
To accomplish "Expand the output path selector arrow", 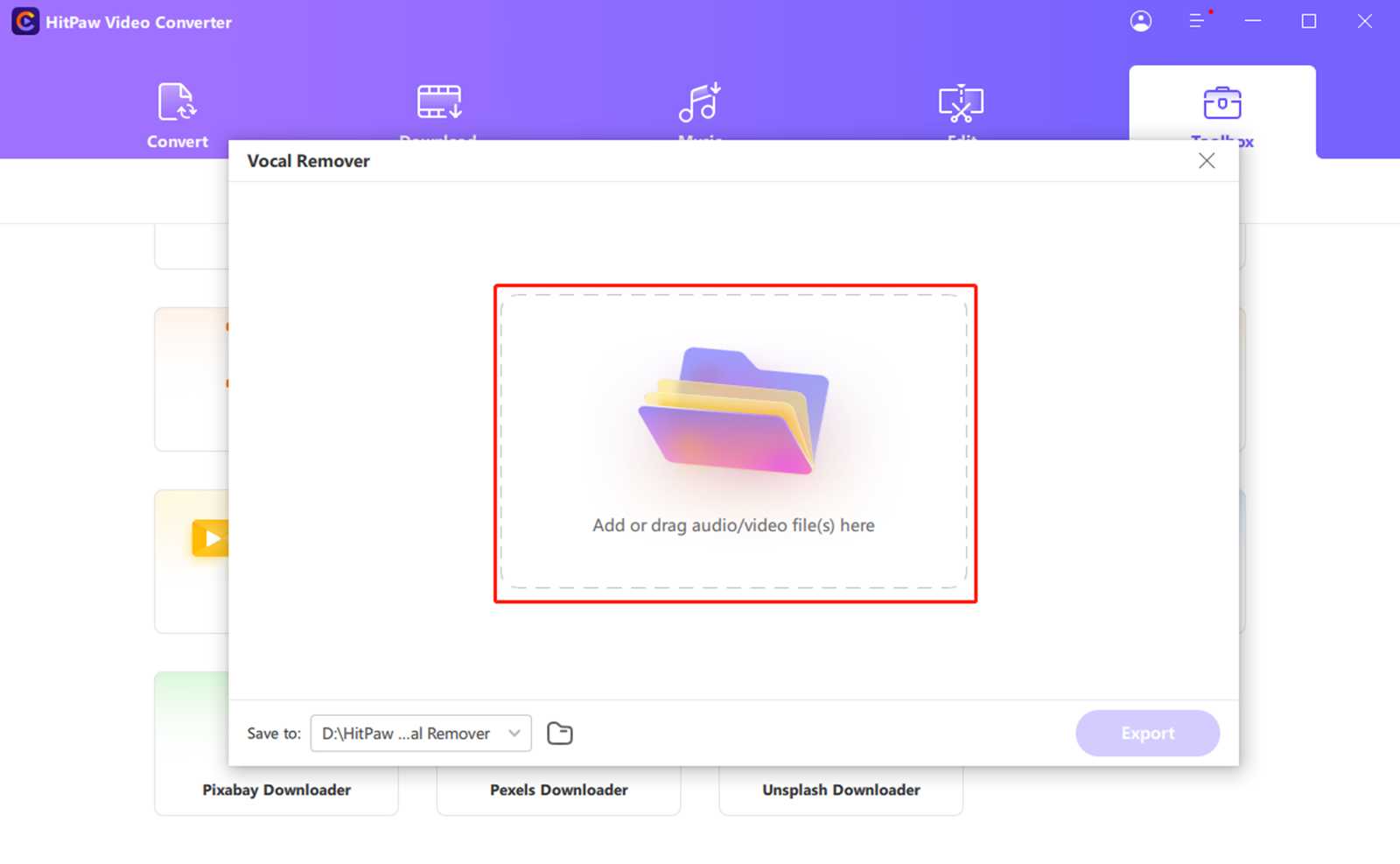I will click(x=516, y=734).
